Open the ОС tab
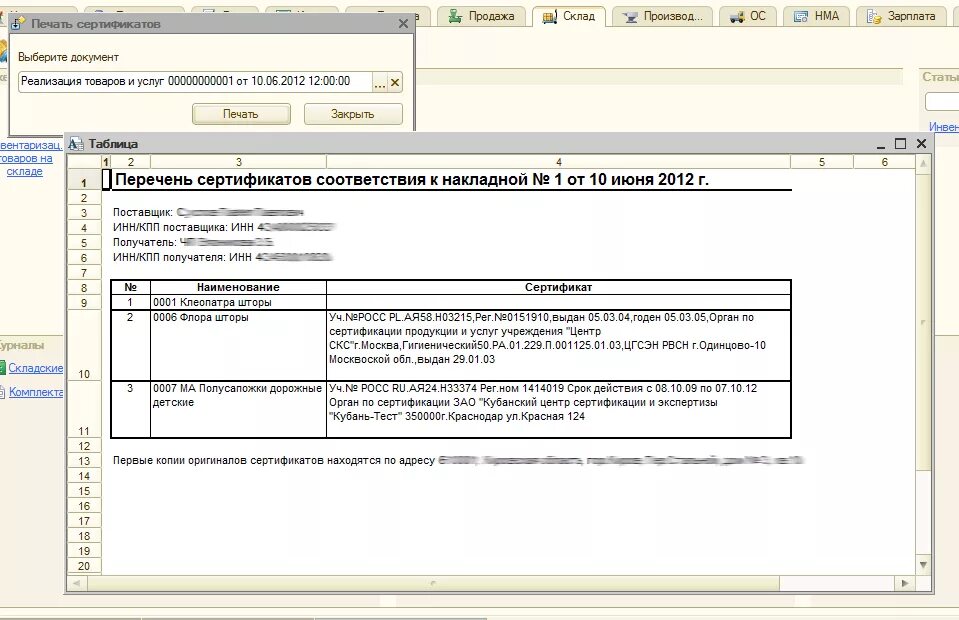The image size is (959, 620). click(x=747, y=17)
